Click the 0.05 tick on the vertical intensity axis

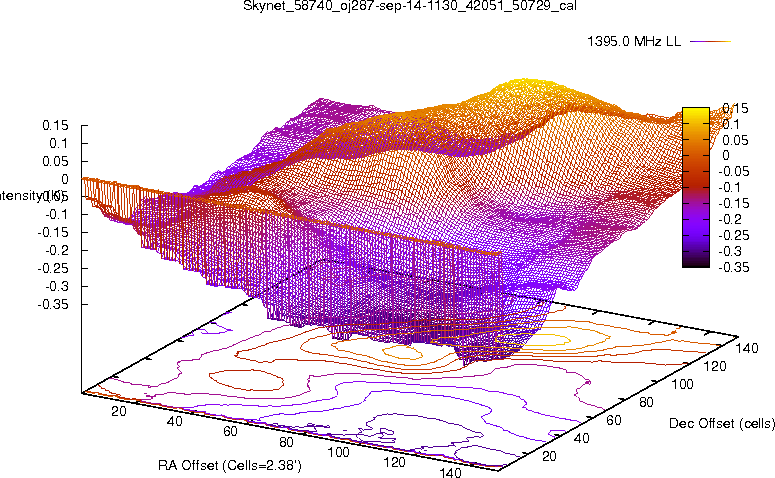[x=55, y=161]
